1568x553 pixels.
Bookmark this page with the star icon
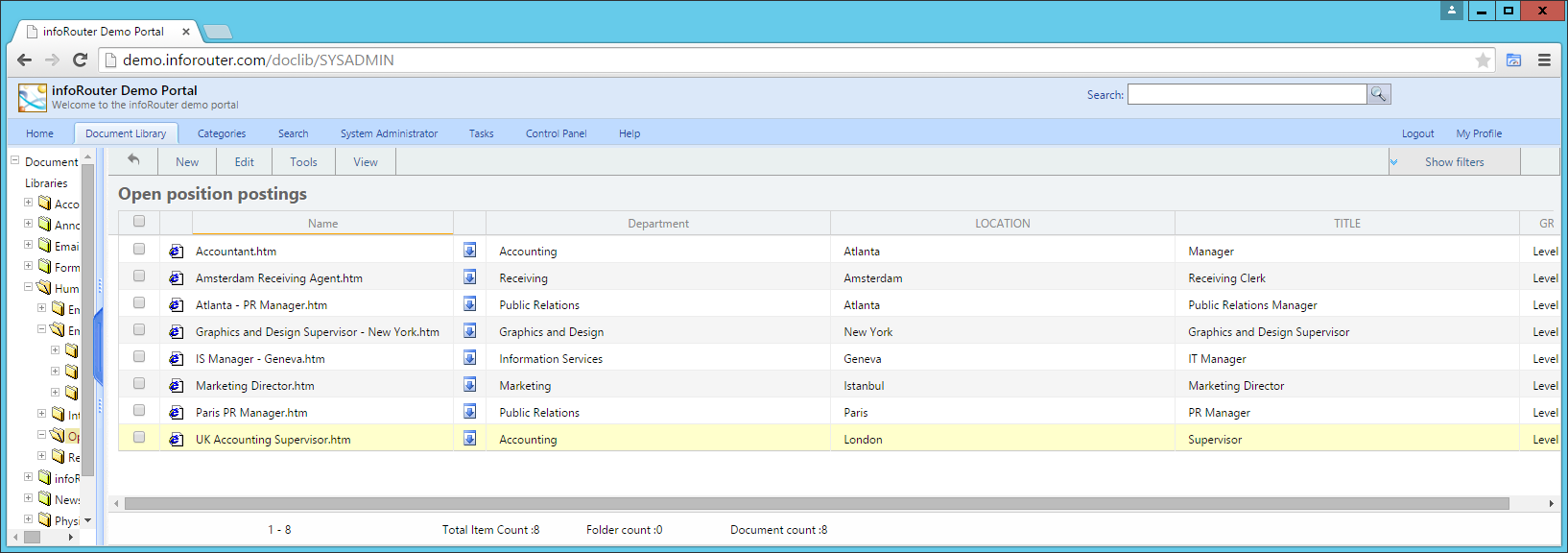click(x=1483, y=60)
